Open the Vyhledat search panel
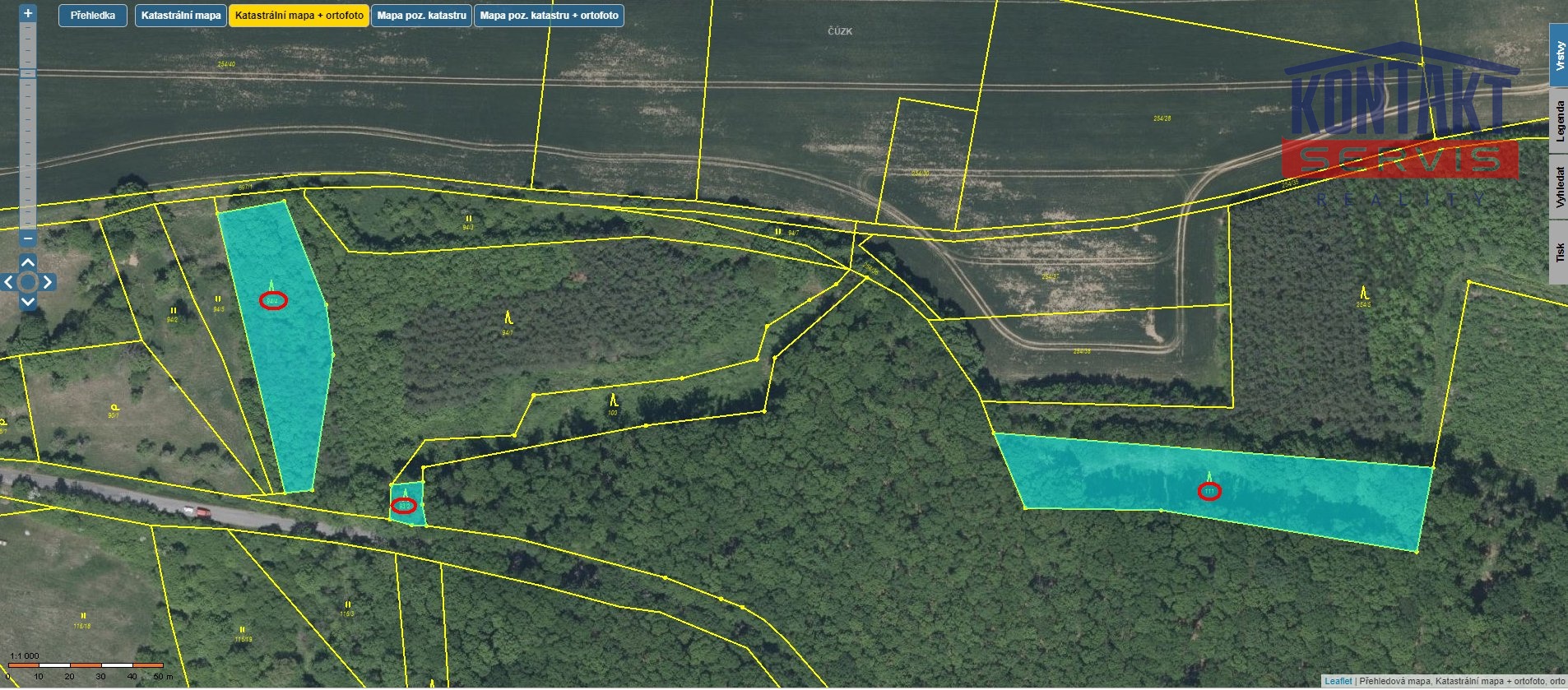Image resolution: width=1568 pixels, height=690 pixels. [1559, 187]
